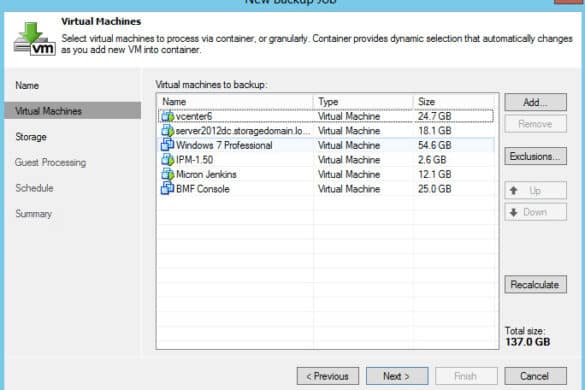Click the BMF Console VM icon
The width and height of the screenshot is (585, 390).
[168, 189]
